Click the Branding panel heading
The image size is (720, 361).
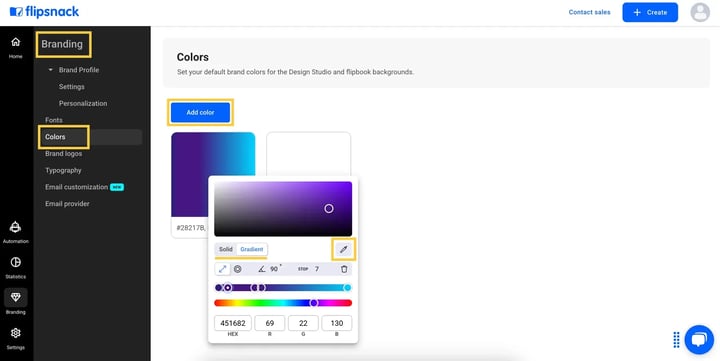tap(62, 44)
